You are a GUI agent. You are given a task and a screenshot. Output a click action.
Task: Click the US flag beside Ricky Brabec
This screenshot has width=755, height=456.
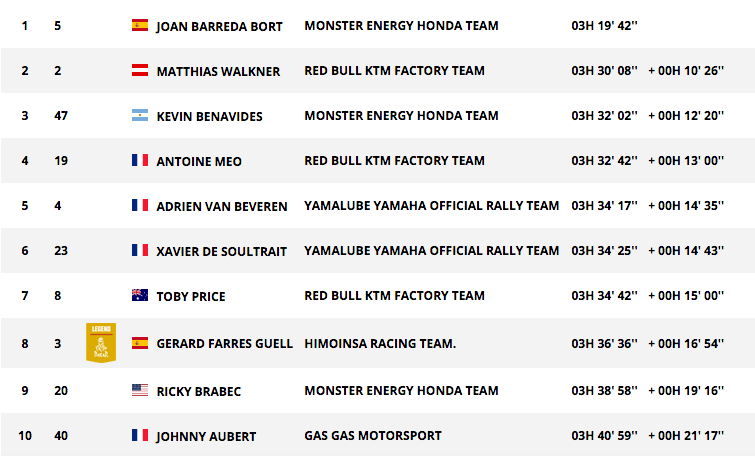(140, 390)
